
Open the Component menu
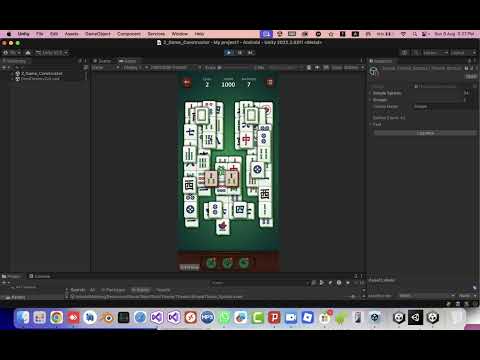[x=129, y=34]
